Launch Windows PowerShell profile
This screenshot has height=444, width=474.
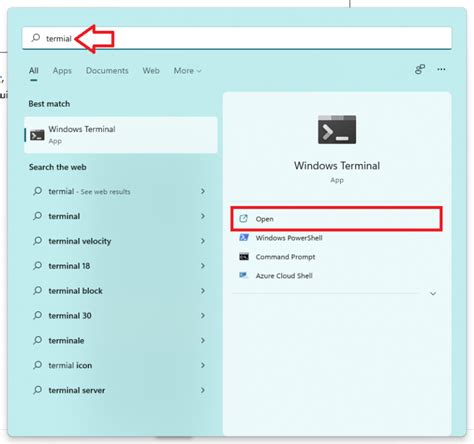coord(288,238)
